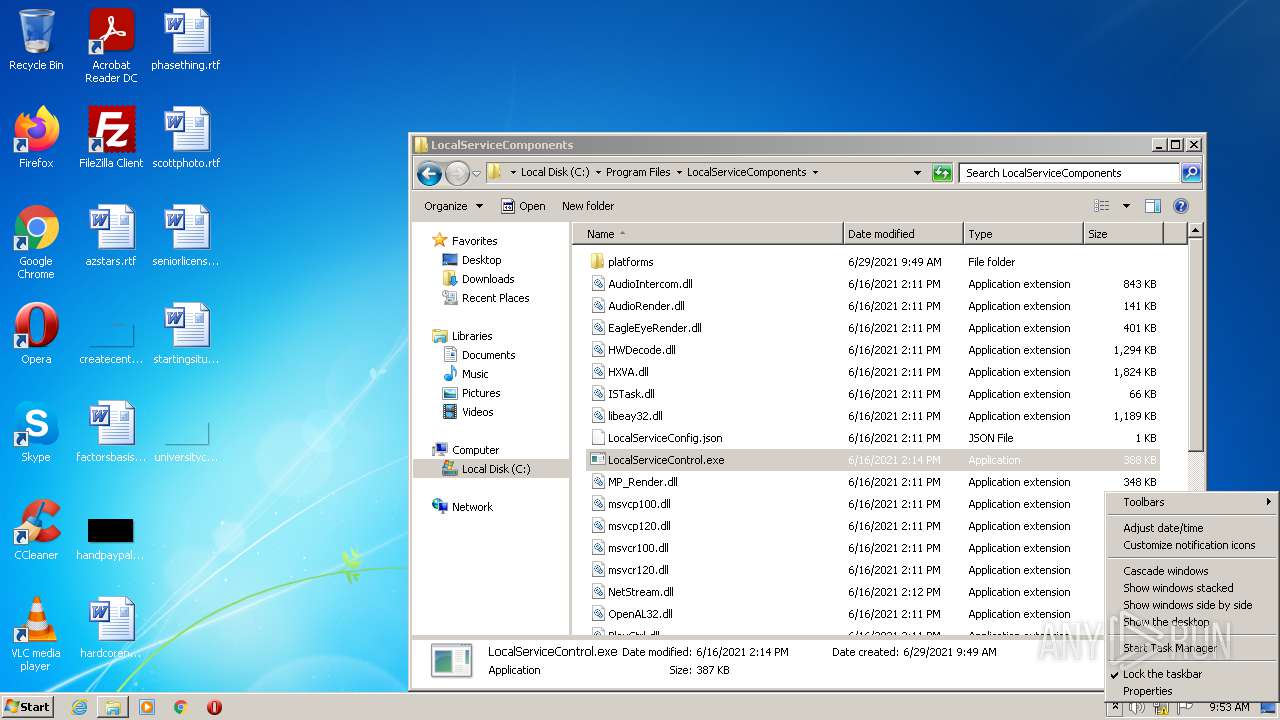Open the Organize dropdown menu
The width and height of the screenshot is (1280, 720).
tap(453, 206)
